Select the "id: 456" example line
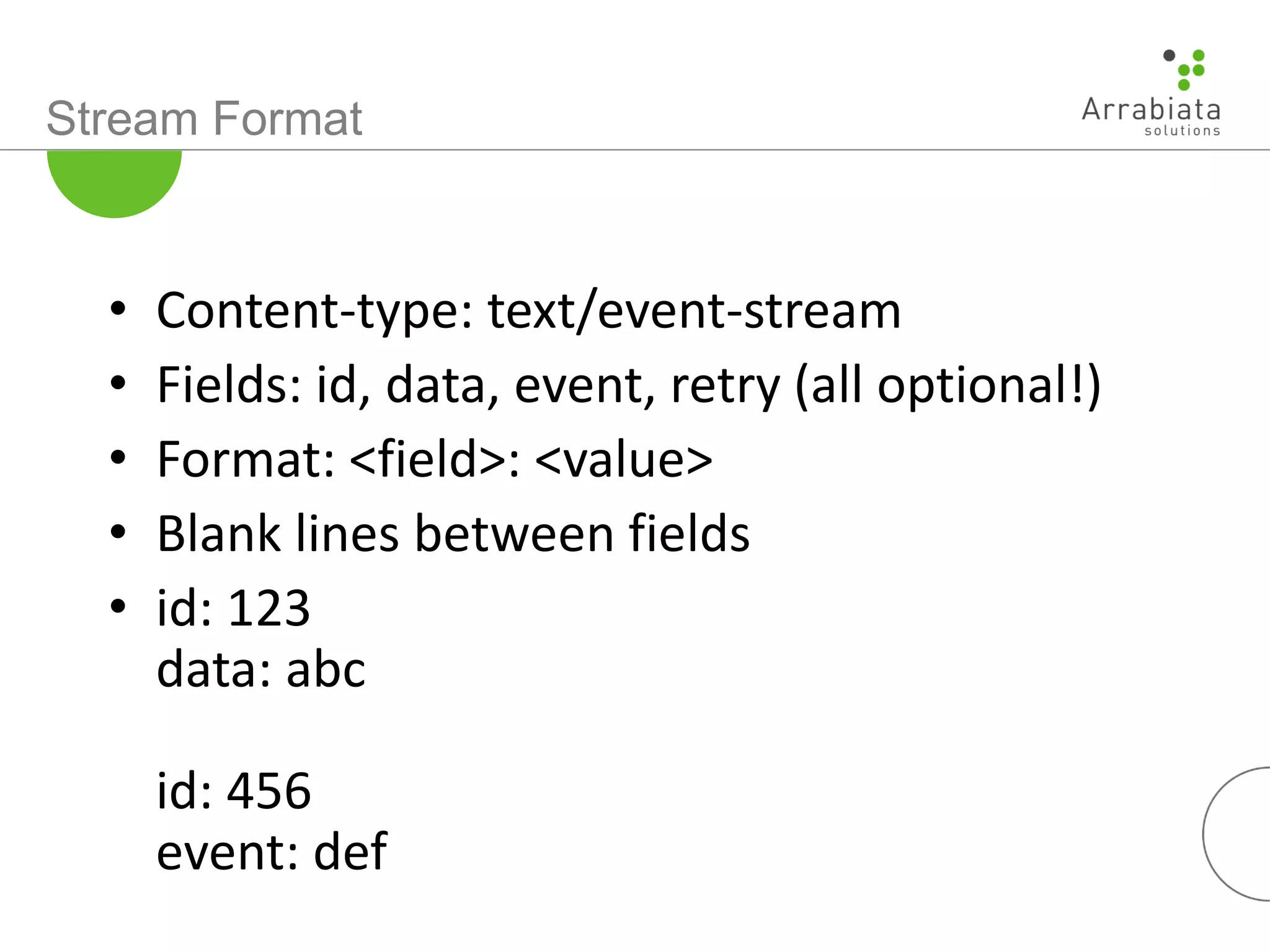Viewport: 1270px width, 952px height. point(233,791)
